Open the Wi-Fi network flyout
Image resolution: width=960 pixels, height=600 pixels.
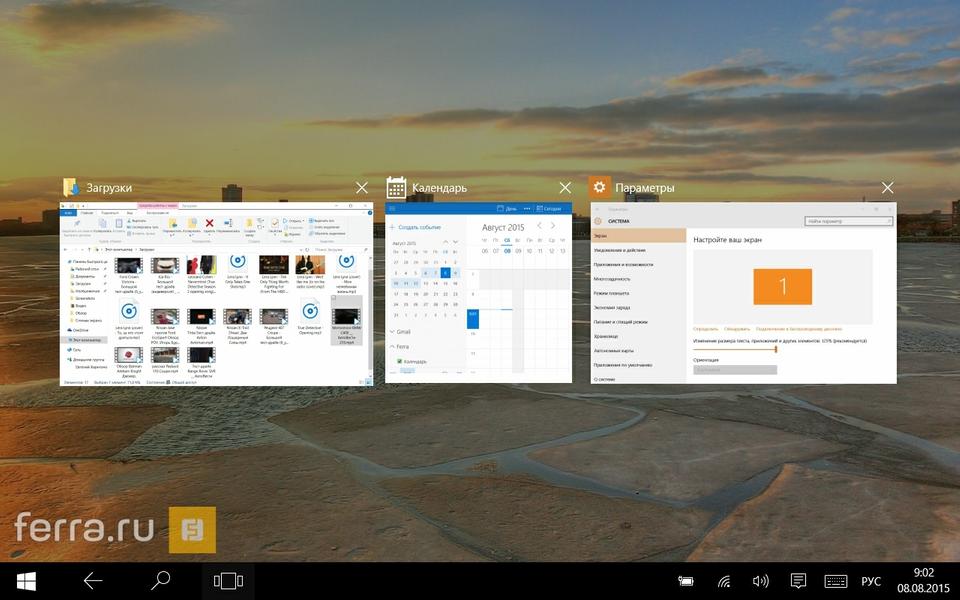(x=723, y=581)
